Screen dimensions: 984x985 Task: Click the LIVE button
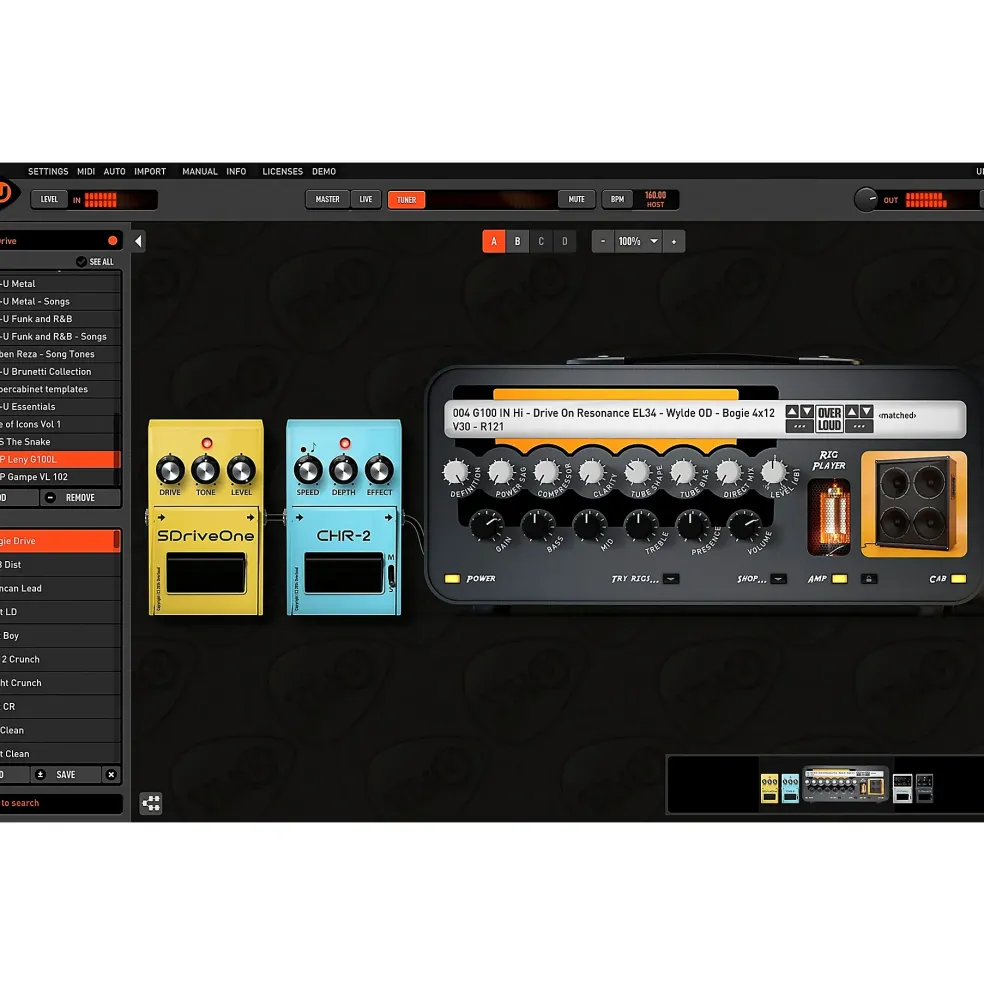pos(366,199)
